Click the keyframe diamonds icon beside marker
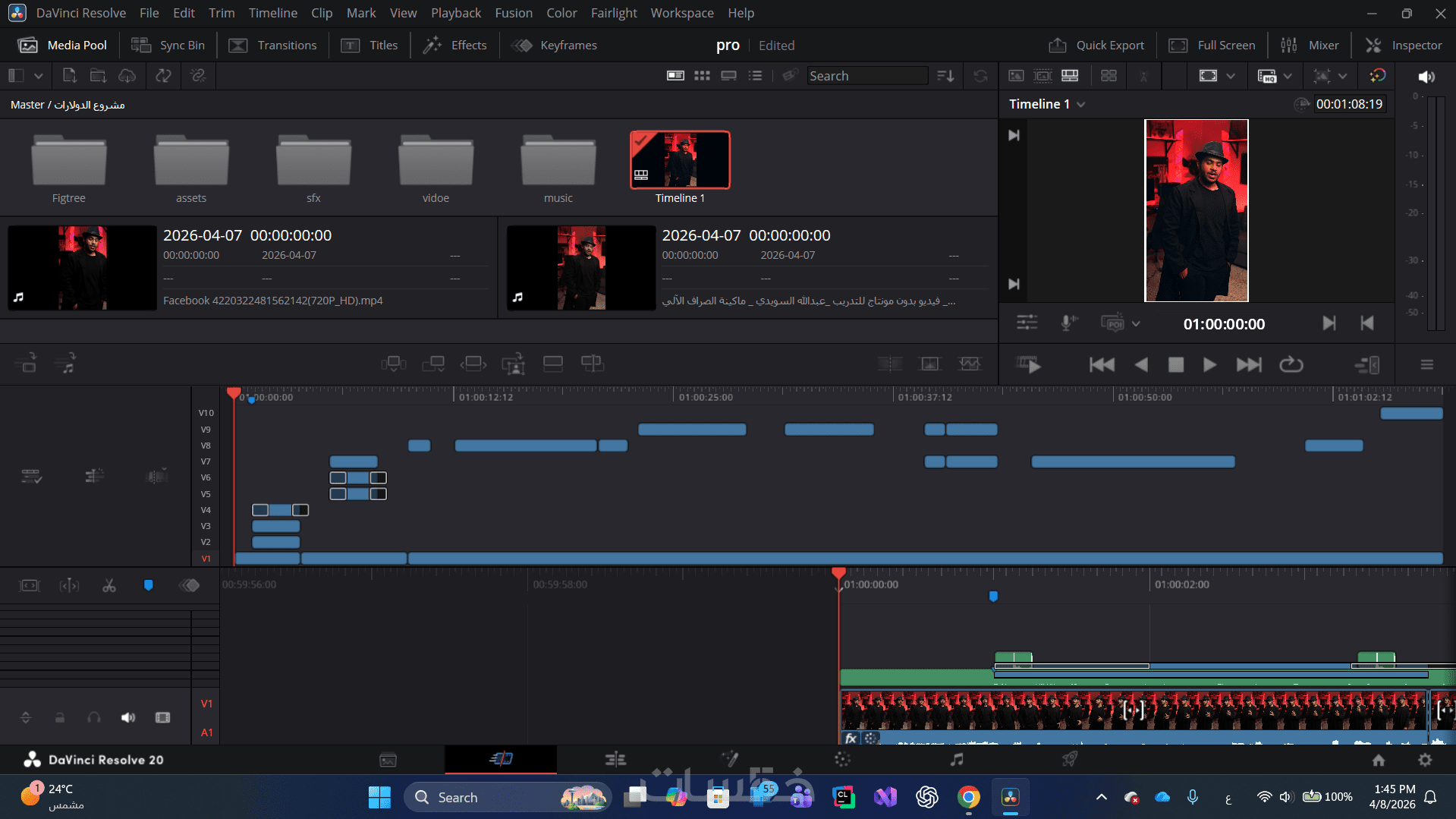This screenshot has width=1456, height=819. (x=190, y=585)
